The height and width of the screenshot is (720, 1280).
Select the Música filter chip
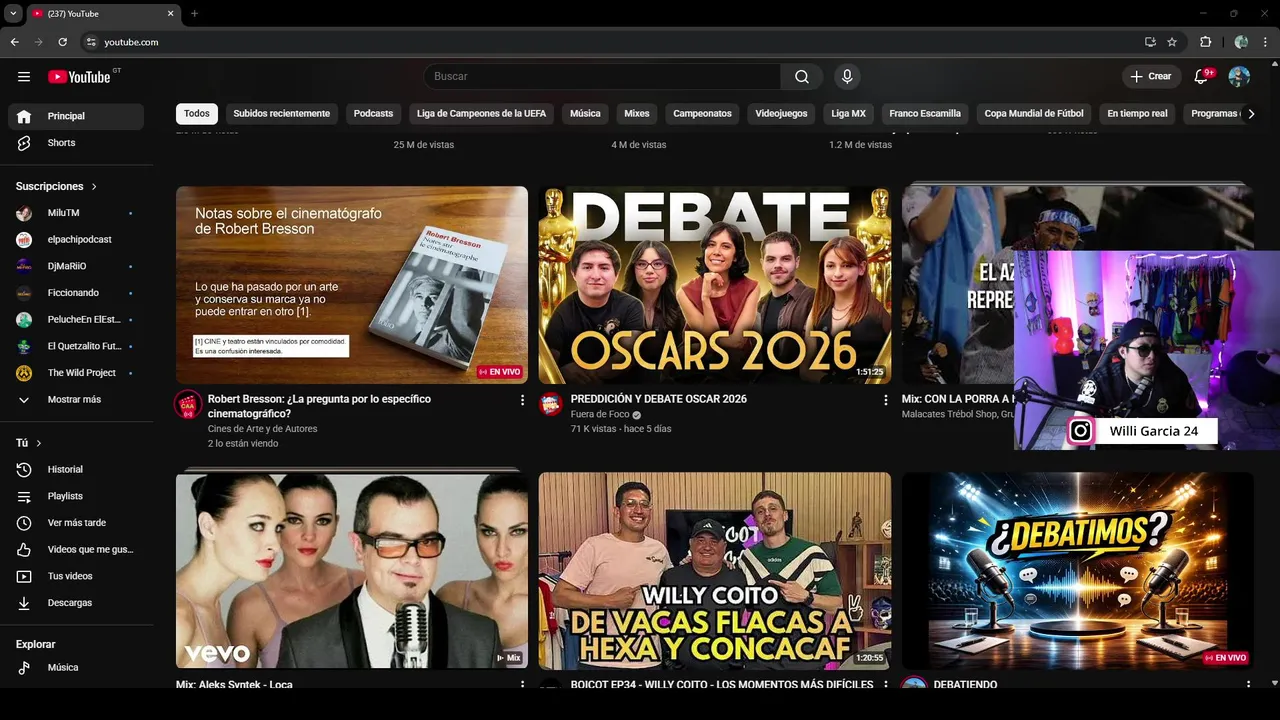585,114
